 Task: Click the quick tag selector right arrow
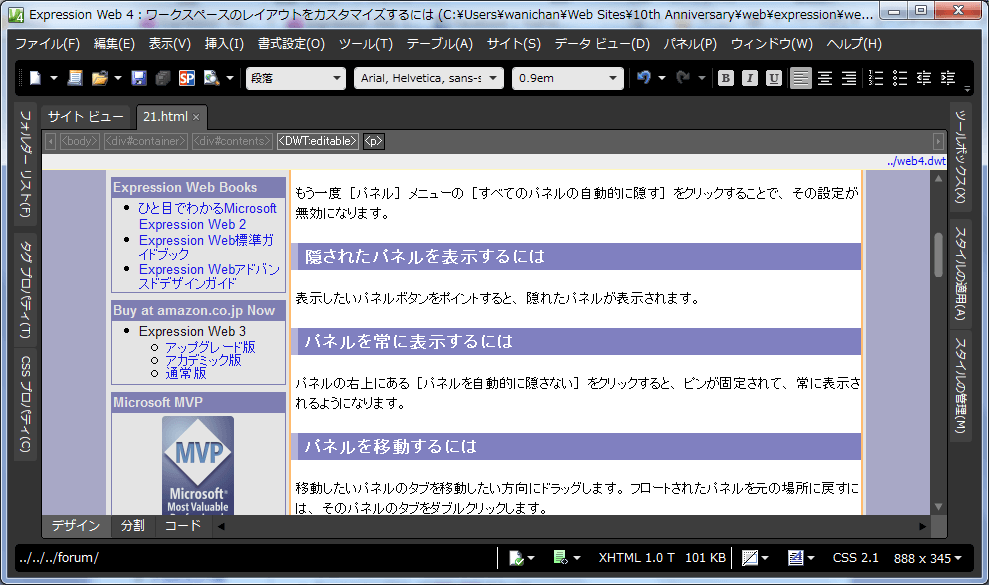tap(938, 141)
